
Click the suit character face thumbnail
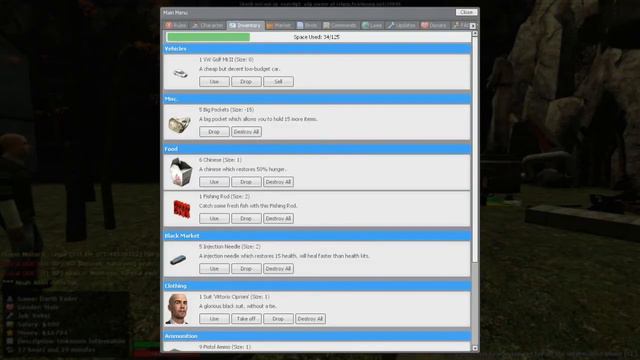pos(178,309)
